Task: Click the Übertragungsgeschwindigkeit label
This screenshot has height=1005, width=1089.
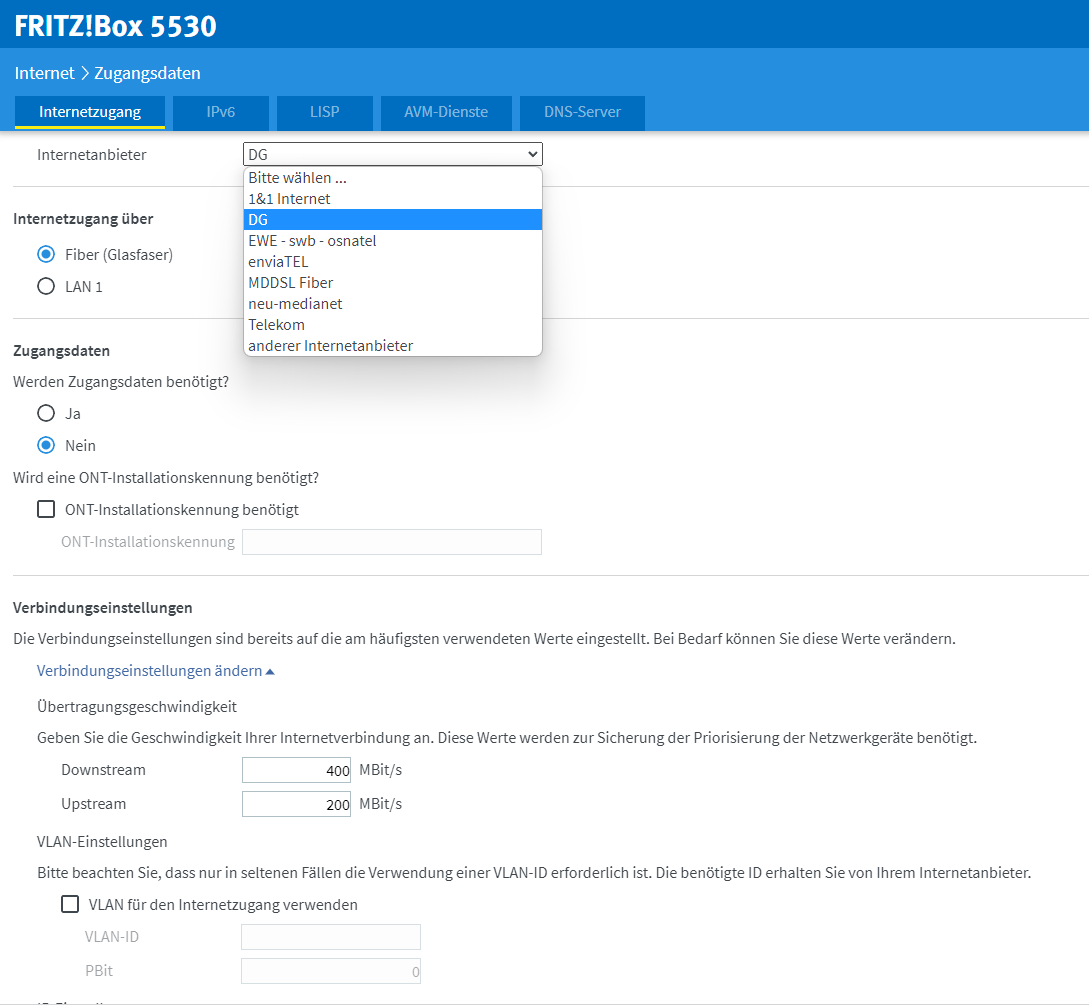Action: [137, 706]
